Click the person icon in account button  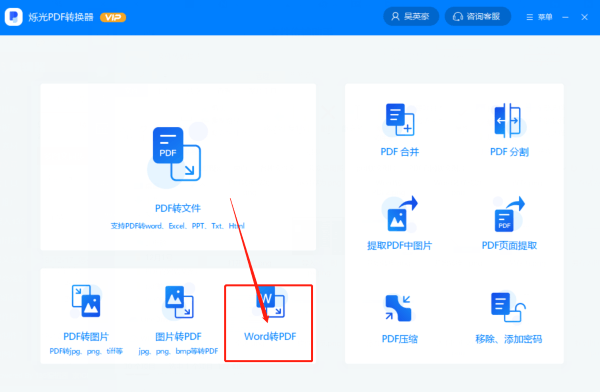(395, 16)
